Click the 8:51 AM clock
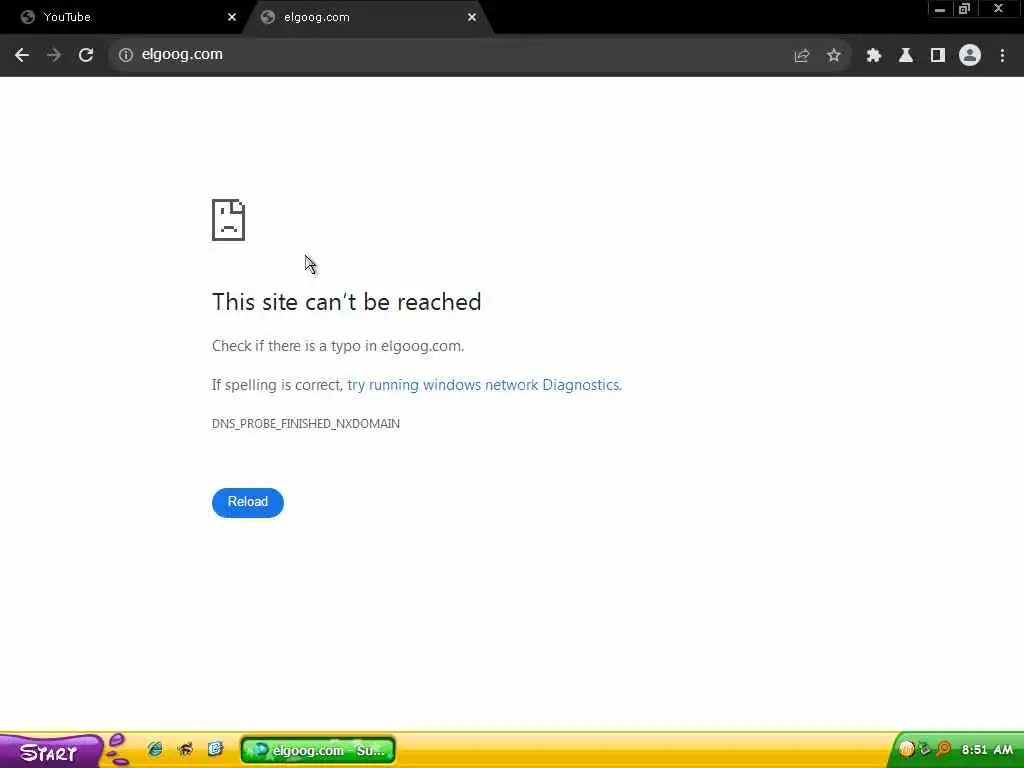Screen dimensions: 1024x768 pos(987,750)
